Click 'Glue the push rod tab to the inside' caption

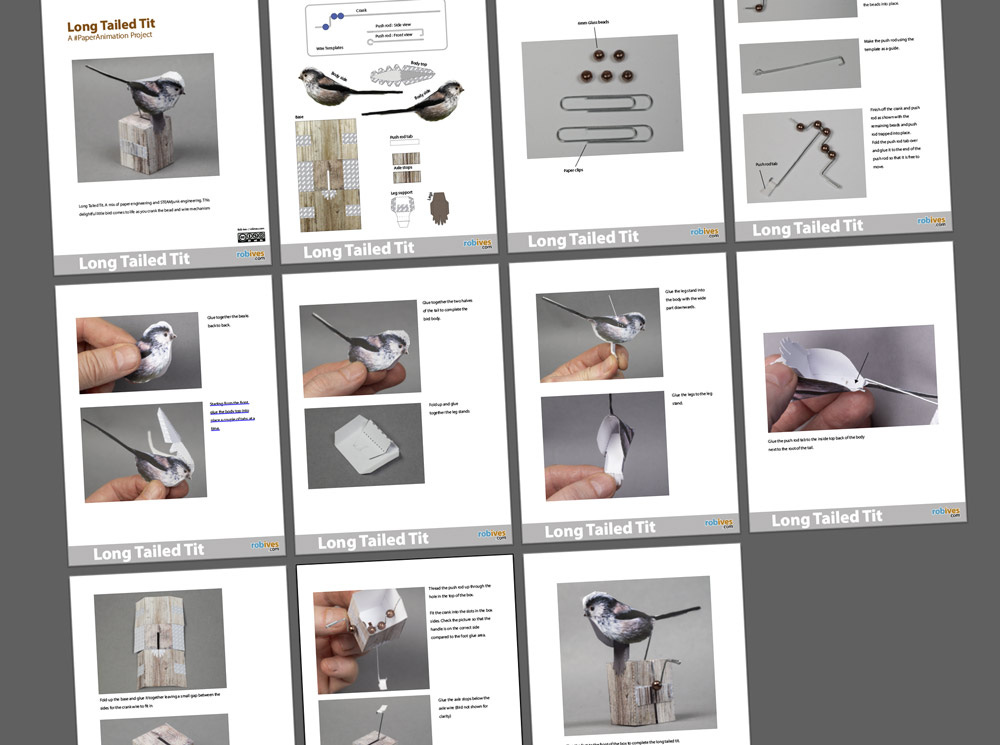coord(816,443)
